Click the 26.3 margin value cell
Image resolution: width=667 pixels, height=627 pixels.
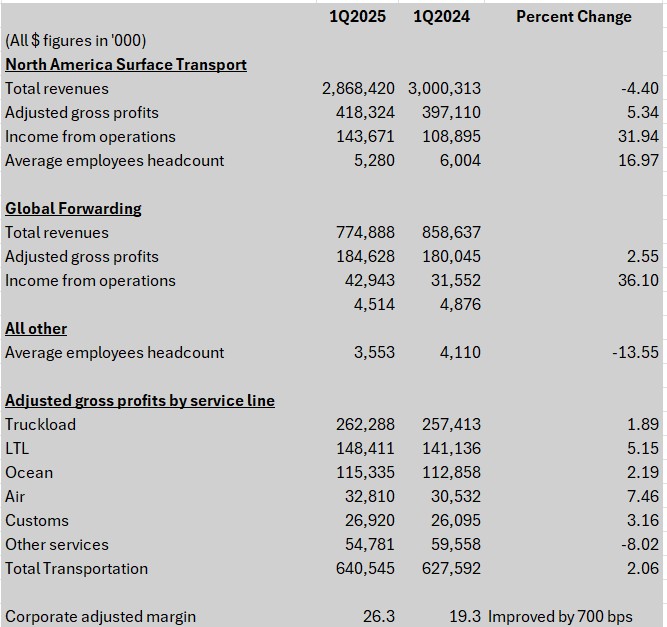pos(379,617)
